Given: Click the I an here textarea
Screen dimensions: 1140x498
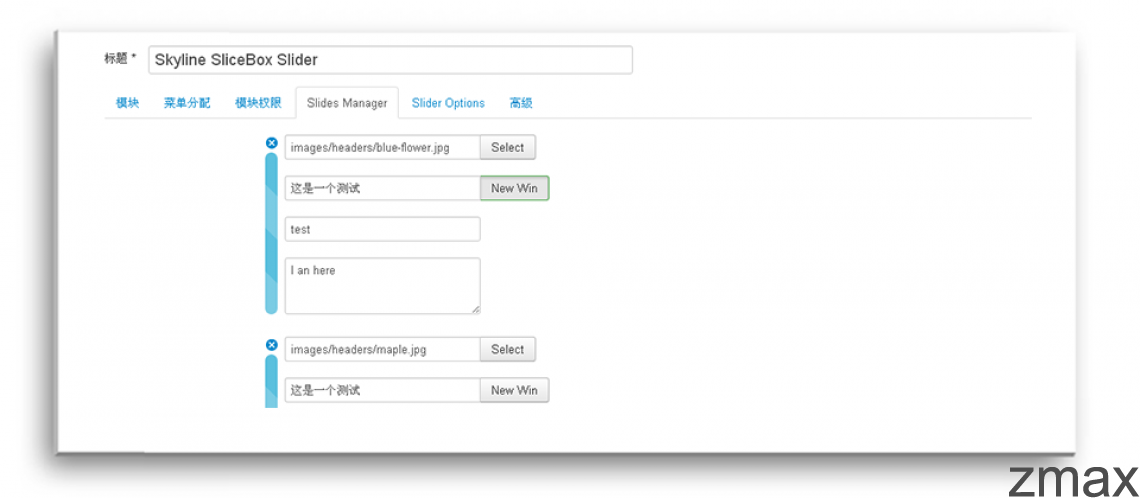Looking at the screenshot, I should click(x=382, y=286).
